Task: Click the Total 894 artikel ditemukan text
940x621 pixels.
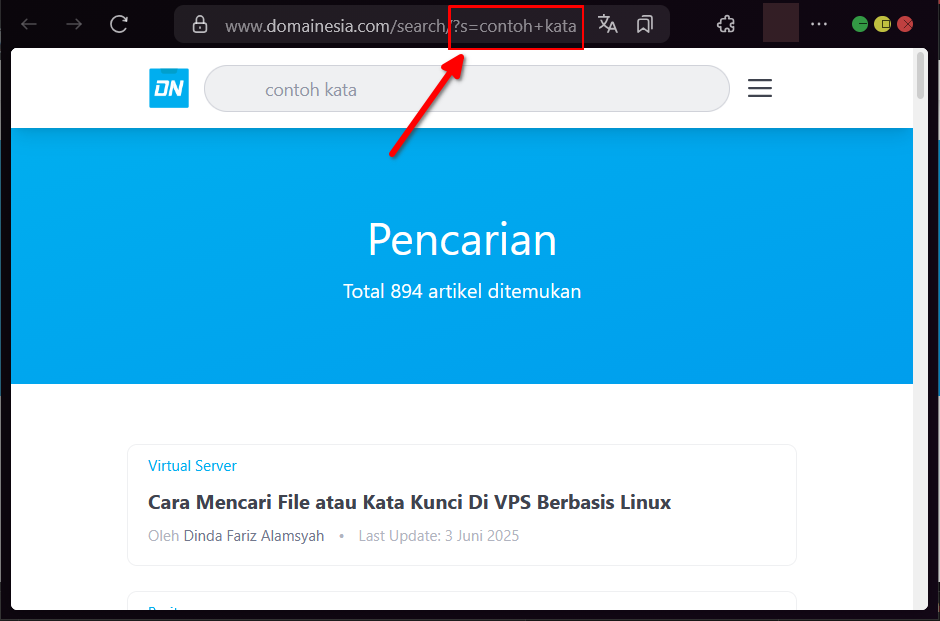Action: click(462, 291)
